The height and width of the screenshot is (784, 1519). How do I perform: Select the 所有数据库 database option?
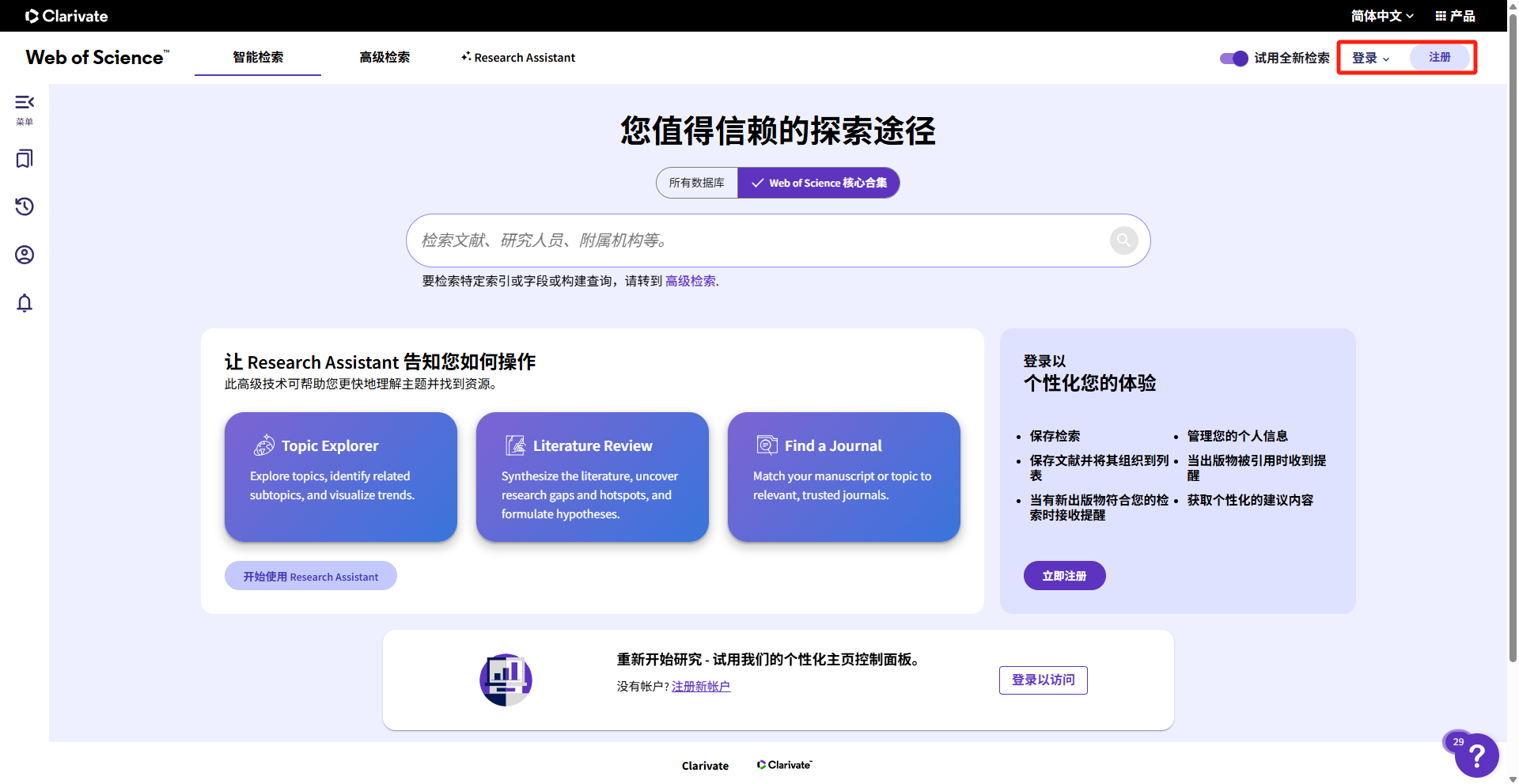695,183
